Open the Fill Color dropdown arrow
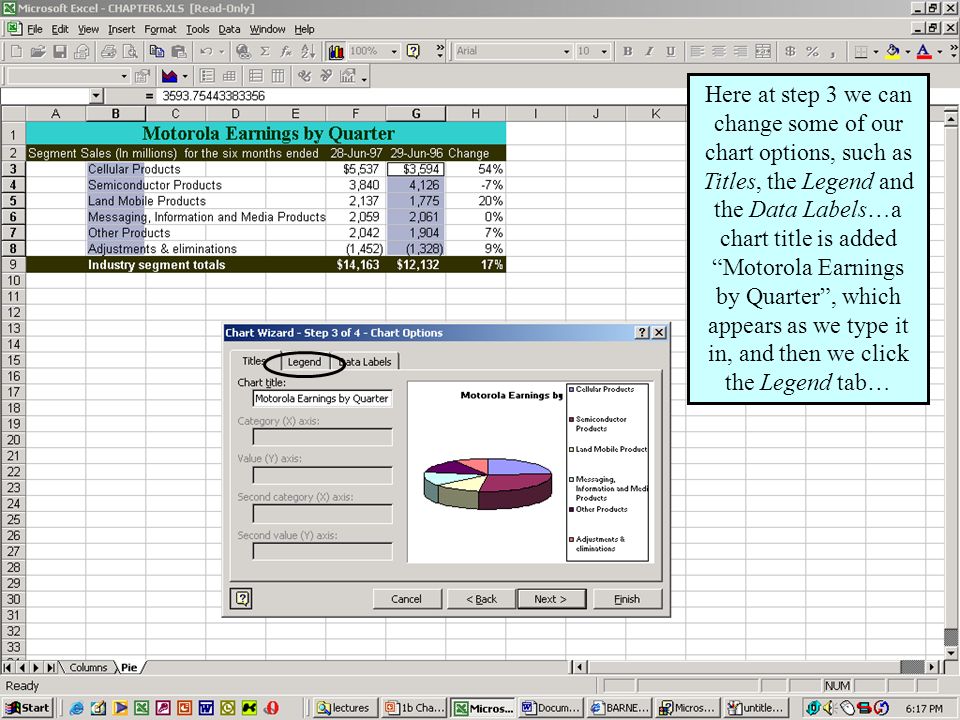Image resolution: width=960 pixels, height=720 pixels. pos(907,51)
